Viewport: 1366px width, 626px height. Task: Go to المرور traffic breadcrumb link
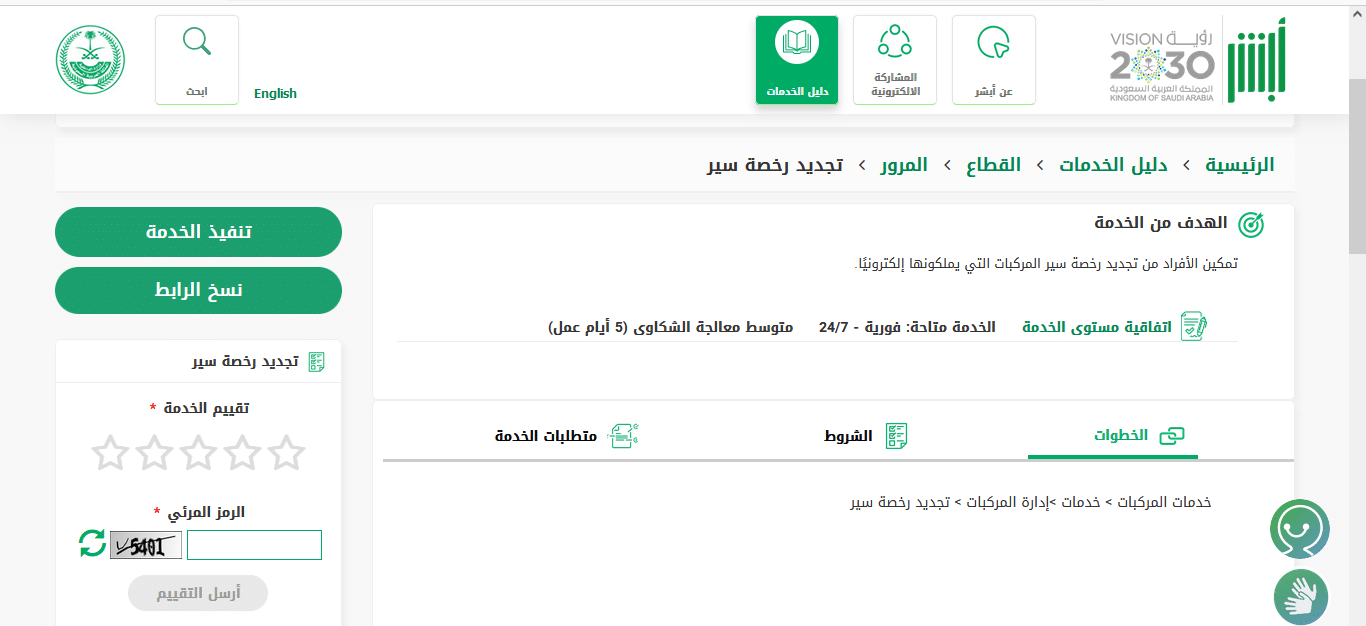904,165
